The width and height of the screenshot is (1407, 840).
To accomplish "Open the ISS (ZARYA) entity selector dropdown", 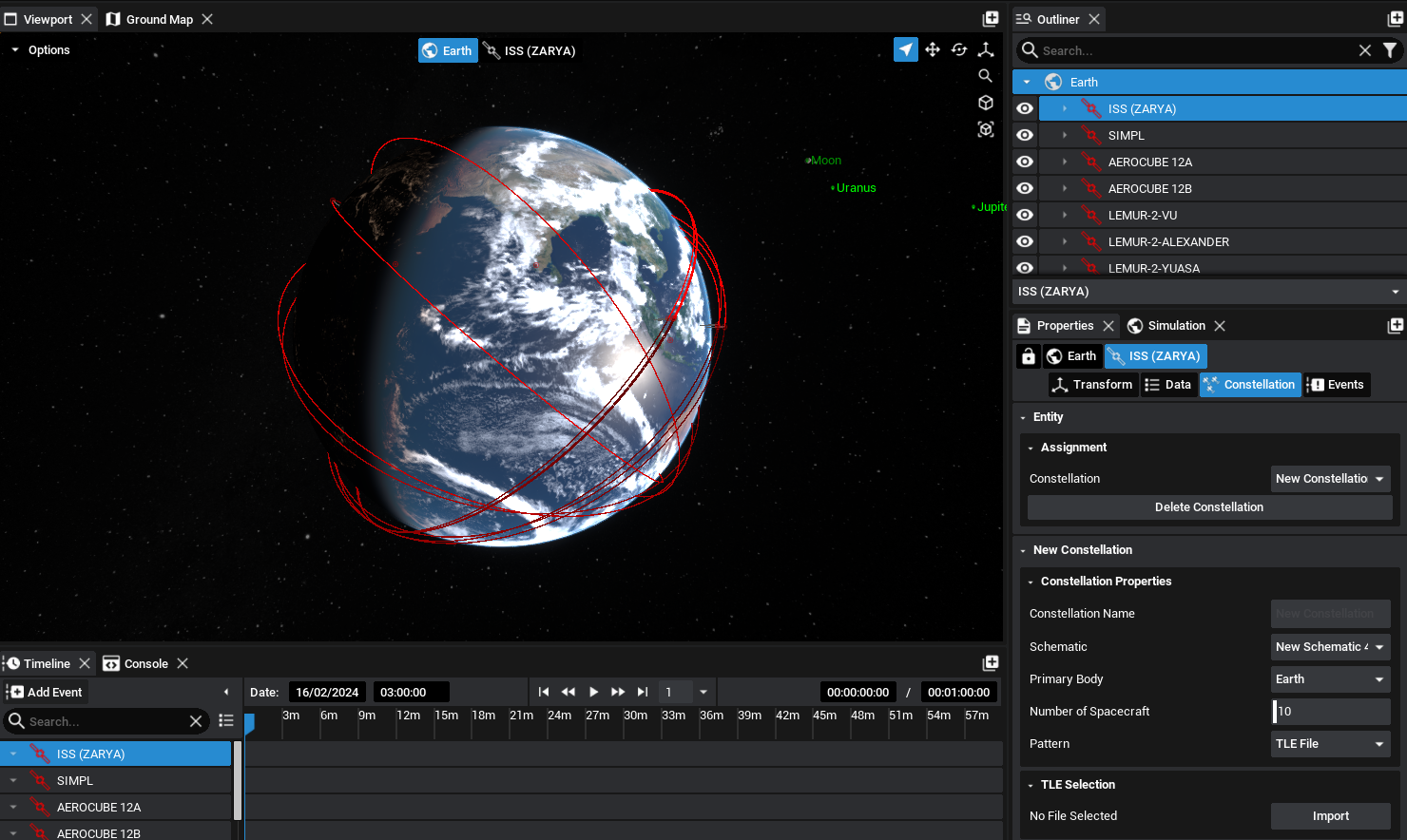I will click(x=1209, y=292).
